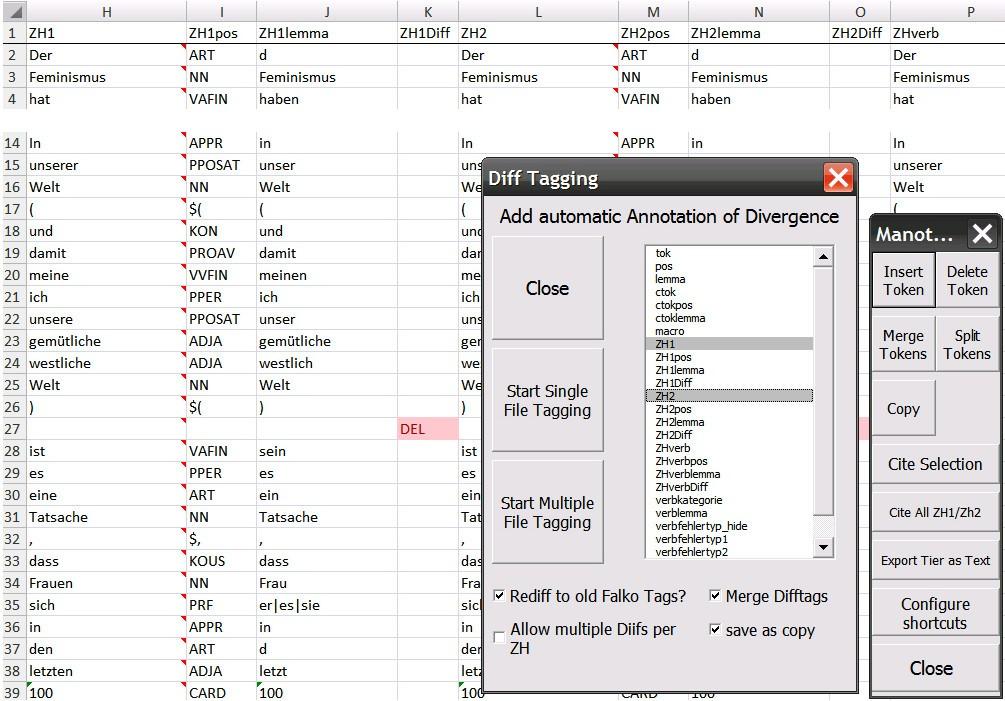Select 'ZH2' in the tier list
Image resolution: width=1005 pixels, height=701 pixels.
click(x=729, y=396)
